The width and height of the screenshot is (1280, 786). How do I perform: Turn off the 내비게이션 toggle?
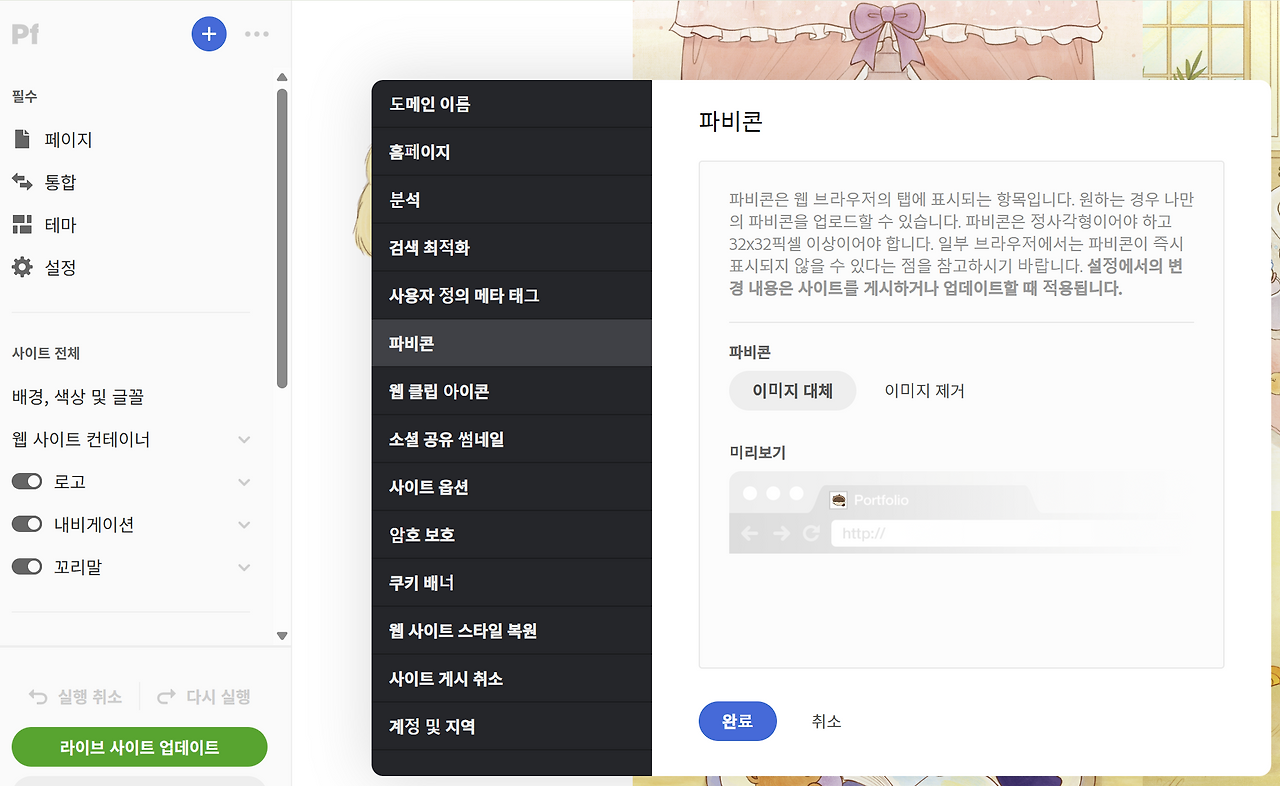click(26, 524)
